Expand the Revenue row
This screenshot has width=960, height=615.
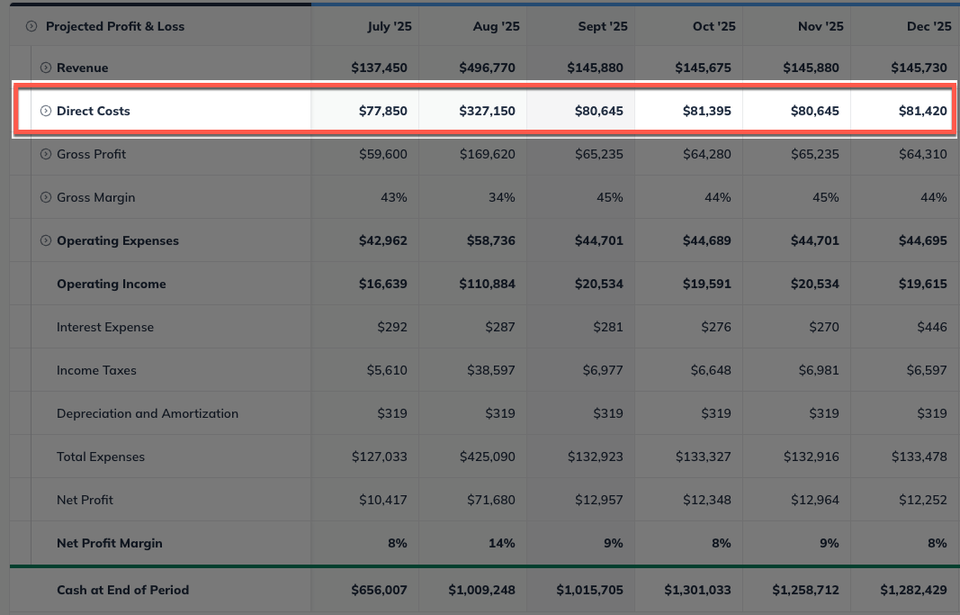(45, 67)
